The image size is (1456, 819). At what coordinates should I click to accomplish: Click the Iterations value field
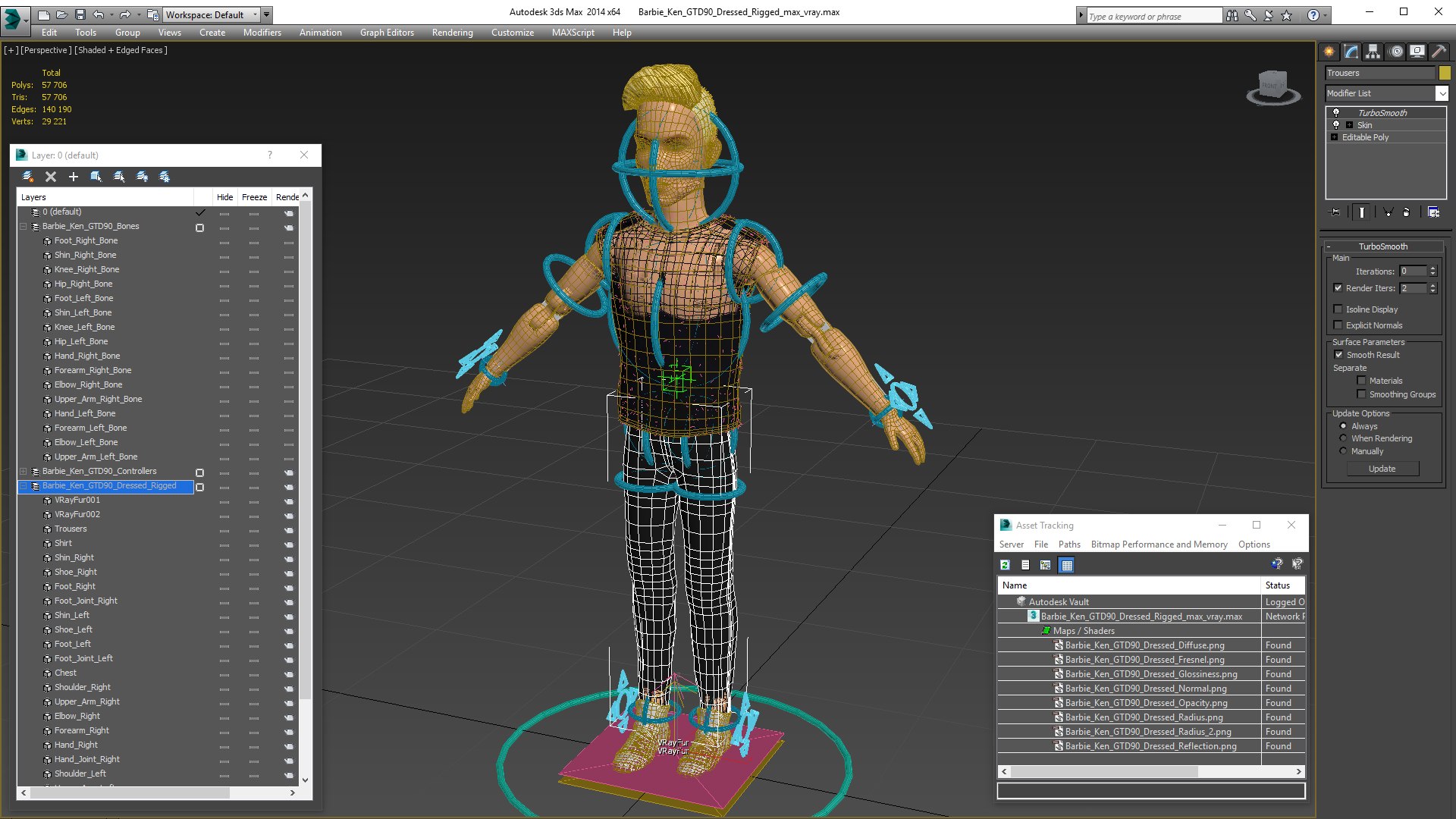coord(1413,271)
